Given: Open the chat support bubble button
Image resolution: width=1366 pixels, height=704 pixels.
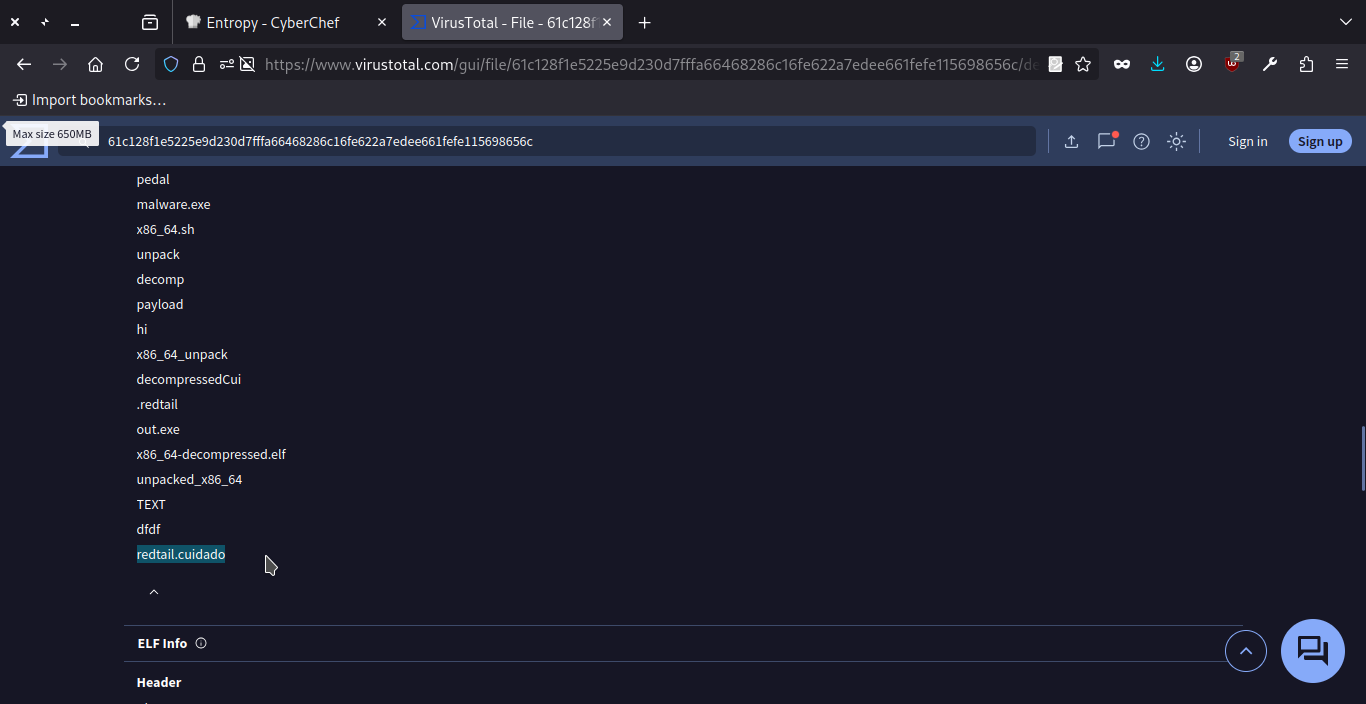Looking at the screenshot, I should [1312, 651].
